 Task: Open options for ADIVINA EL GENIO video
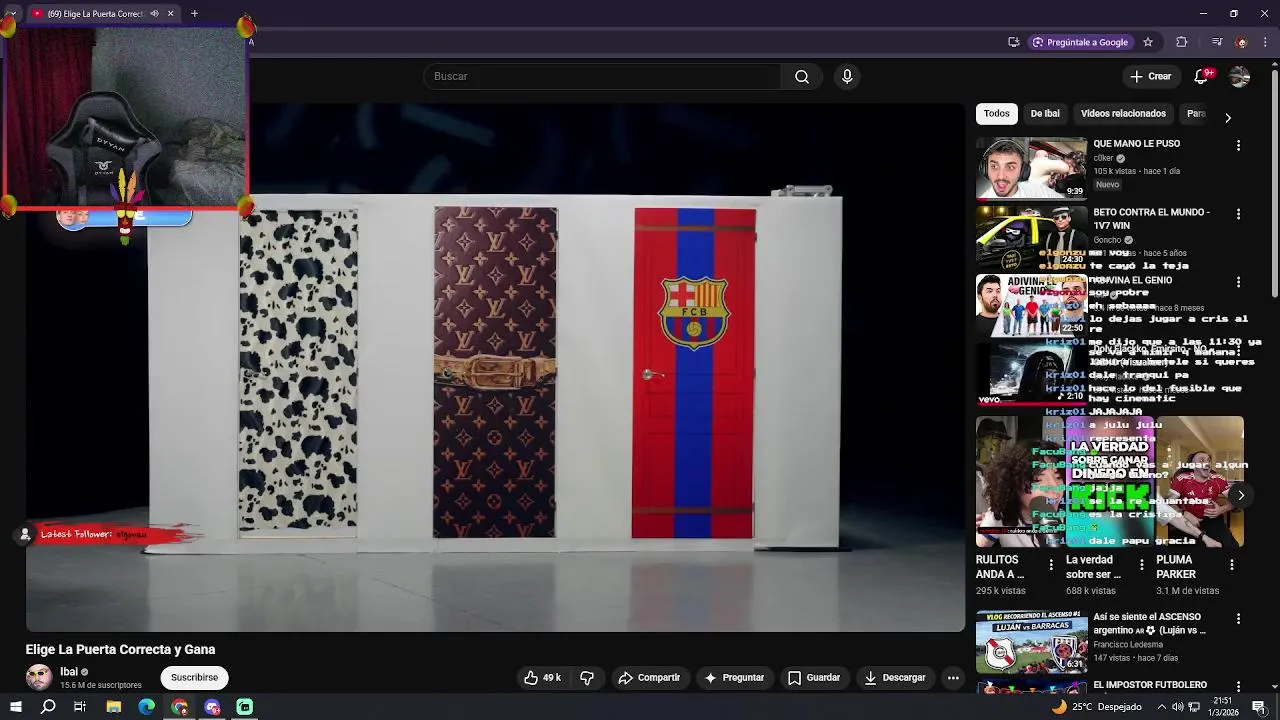1238,282
